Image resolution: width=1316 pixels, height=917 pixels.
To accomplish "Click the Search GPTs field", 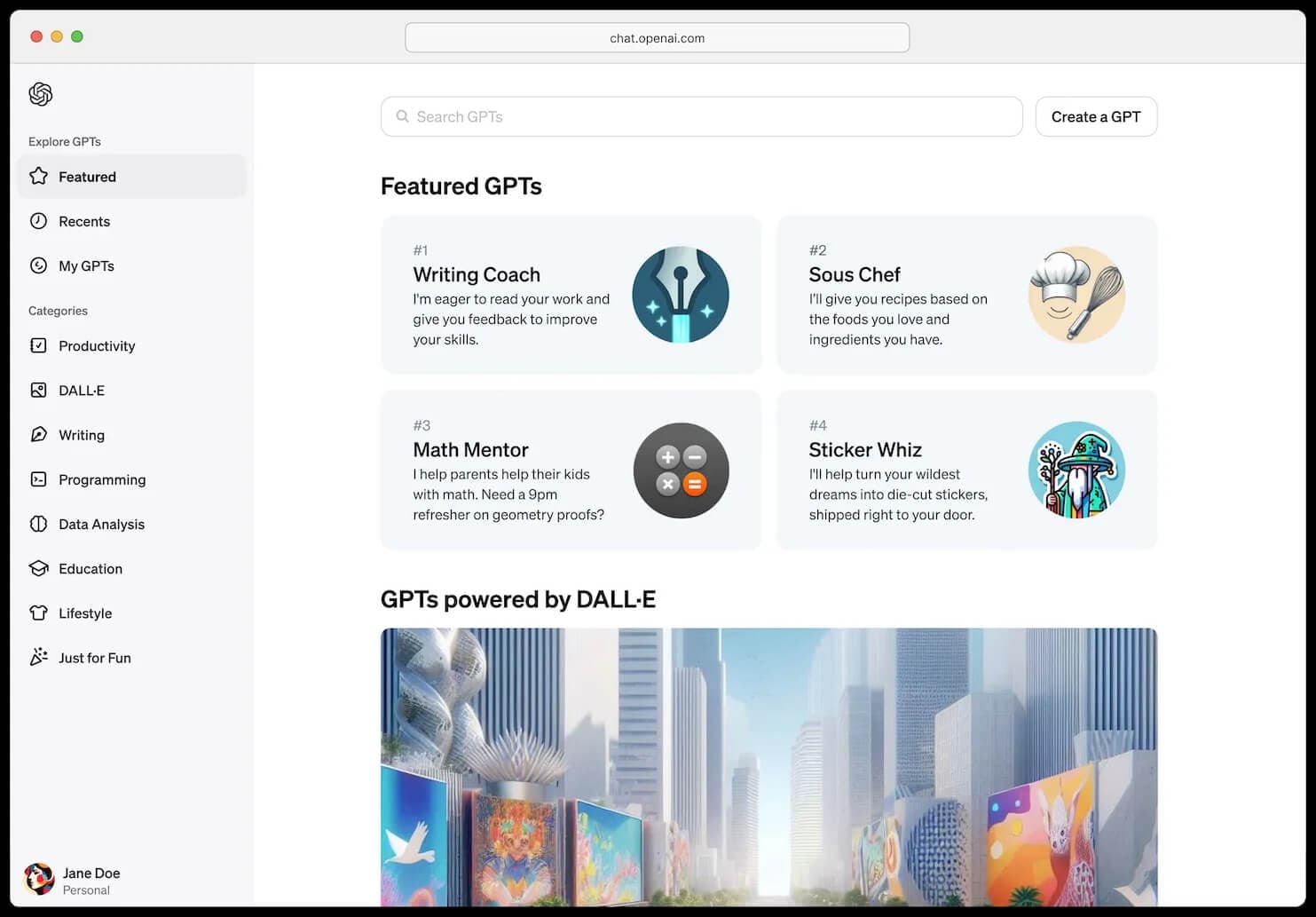I will (x=701, y=116).
